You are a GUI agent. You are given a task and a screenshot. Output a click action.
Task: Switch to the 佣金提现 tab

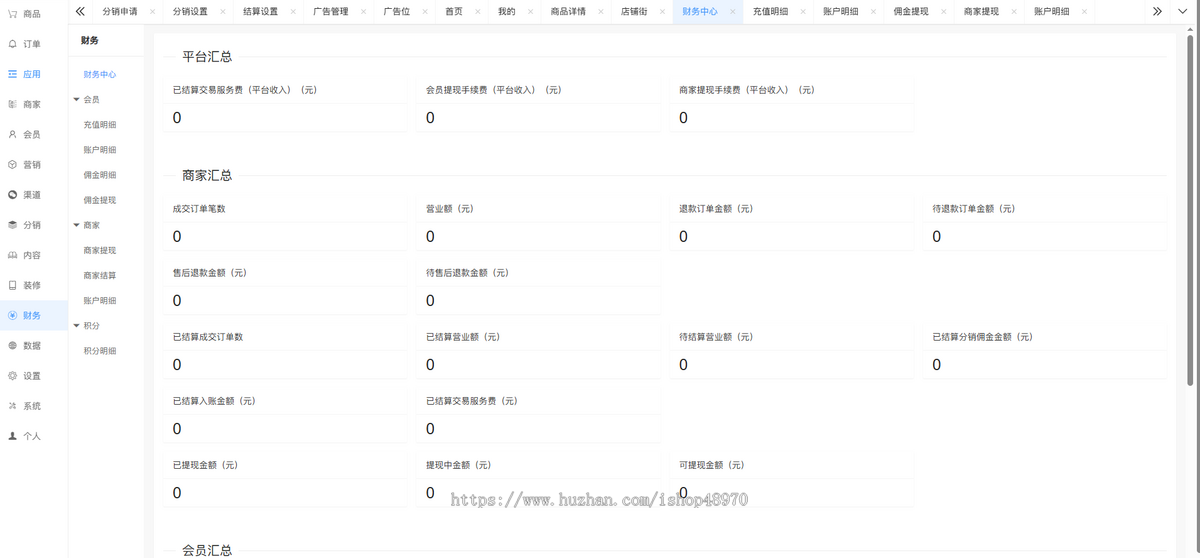point(911,12)
